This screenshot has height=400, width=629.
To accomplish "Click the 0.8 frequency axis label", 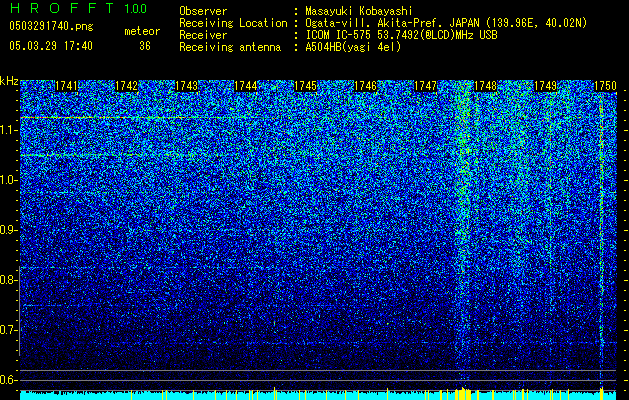I will click(x=8, y=280).
